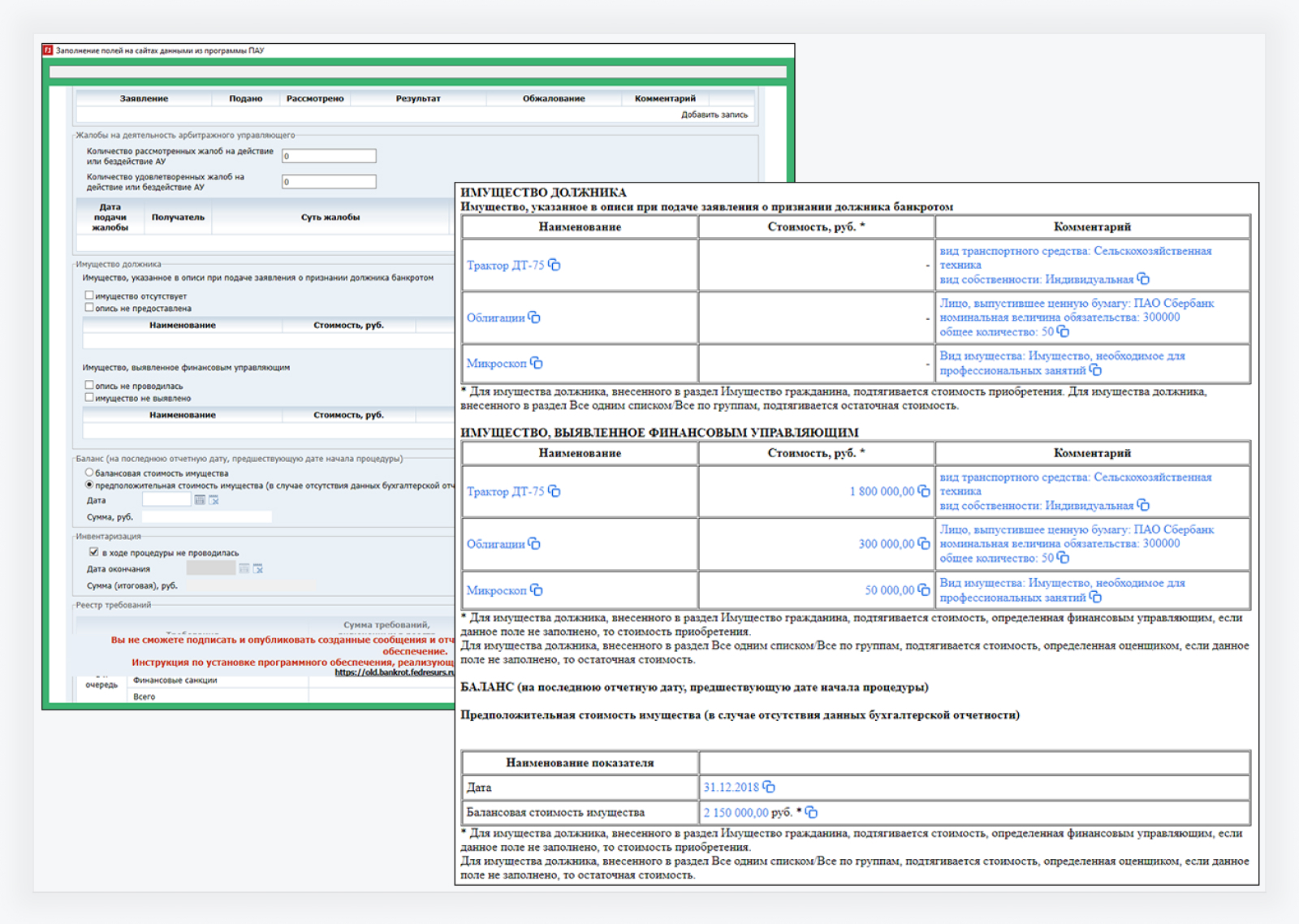
Task: Click the ПАУ app icon in title bar
Action: point(48,50)
